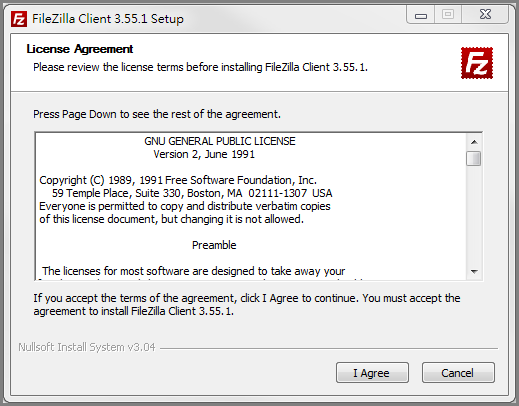
Task: Click the License Agreement page title
Action: click(80, 49)
